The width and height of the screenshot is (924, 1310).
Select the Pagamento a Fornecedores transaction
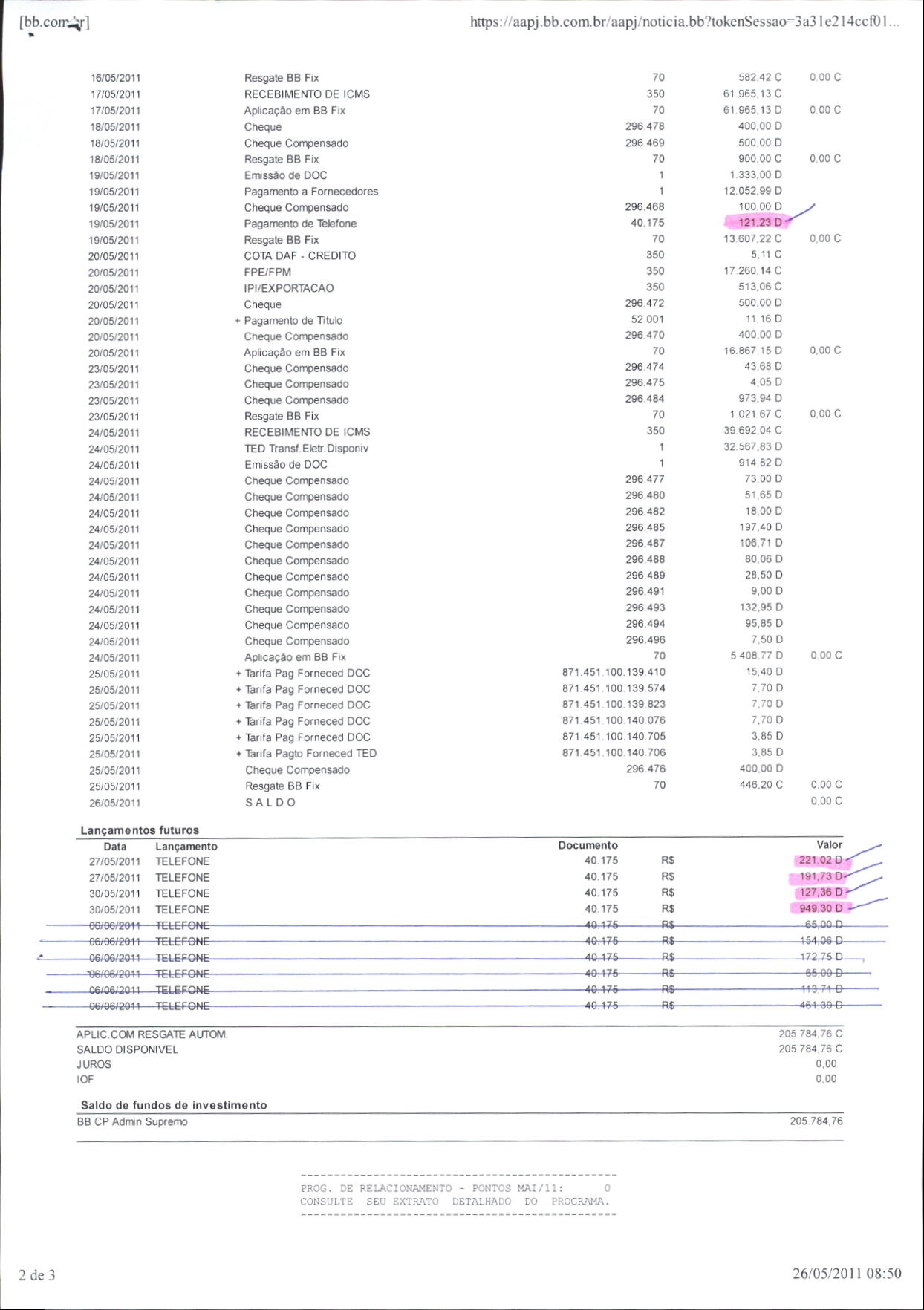310,192
